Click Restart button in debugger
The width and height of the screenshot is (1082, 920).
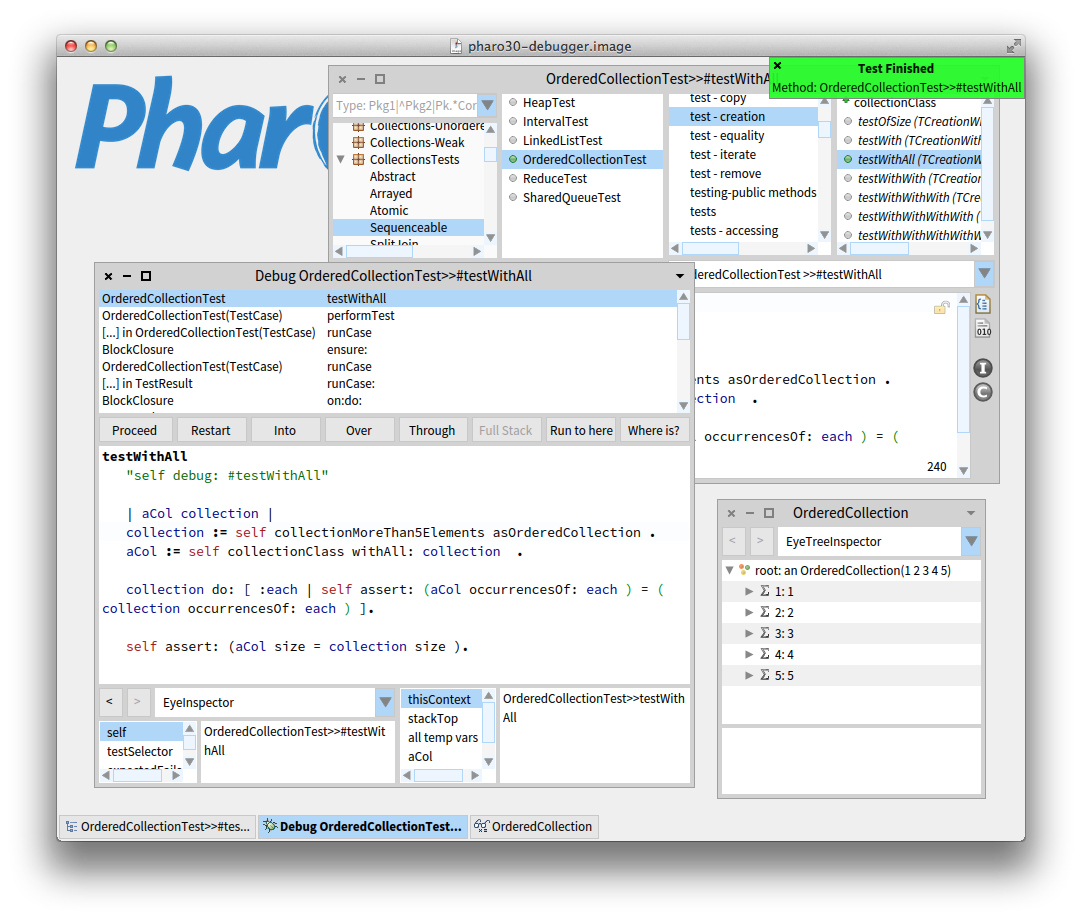click(210, 431)
